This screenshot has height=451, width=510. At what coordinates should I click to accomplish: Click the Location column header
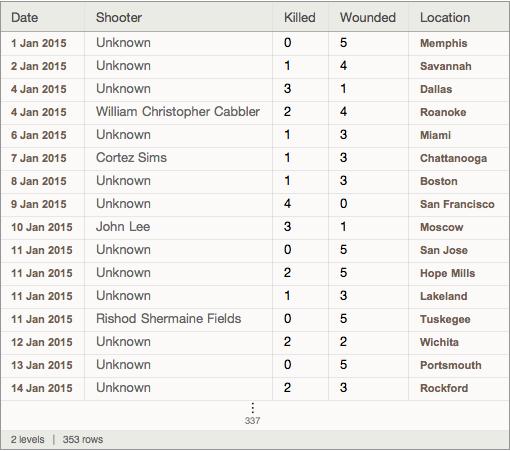[445, 17]
